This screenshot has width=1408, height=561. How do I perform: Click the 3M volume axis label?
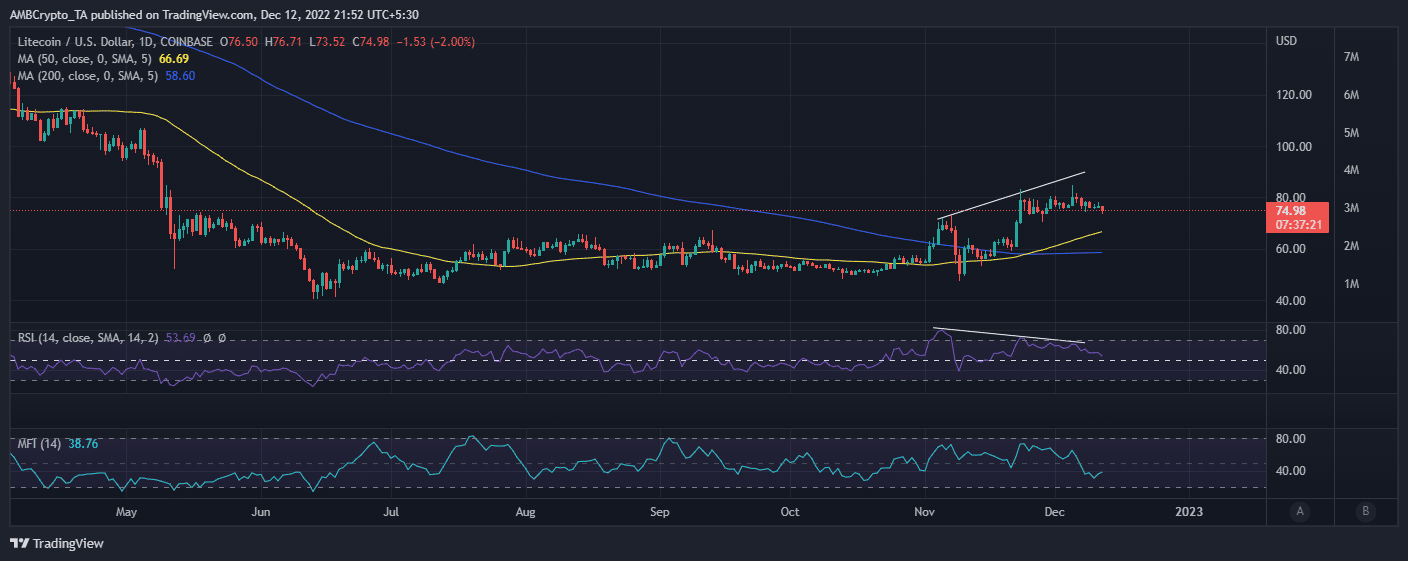click(1351, 208)
